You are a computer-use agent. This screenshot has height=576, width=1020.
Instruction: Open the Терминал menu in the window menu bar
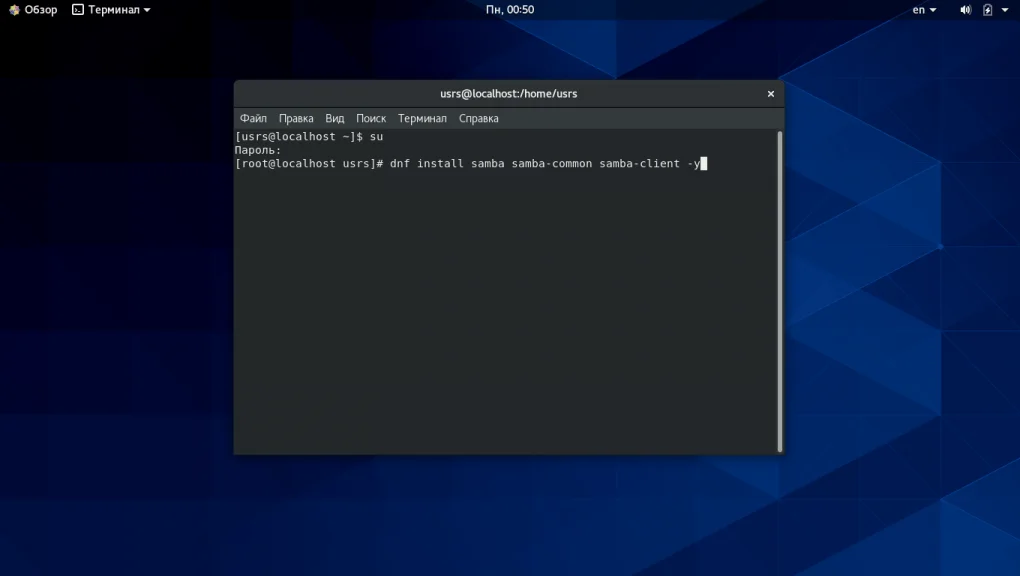tap(422, 118)
